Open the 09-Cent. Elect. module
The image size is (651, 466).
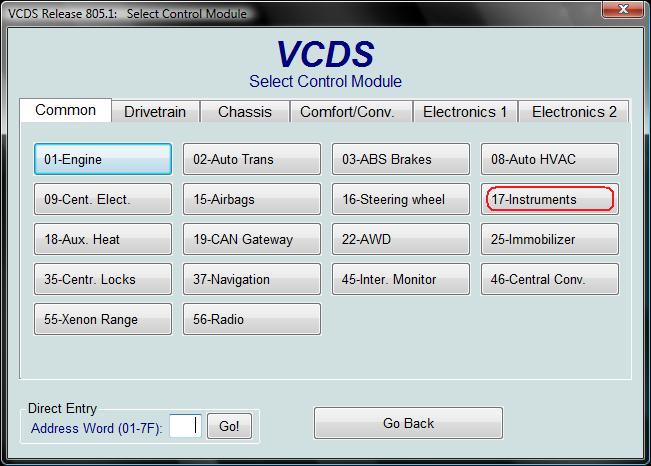103,199
